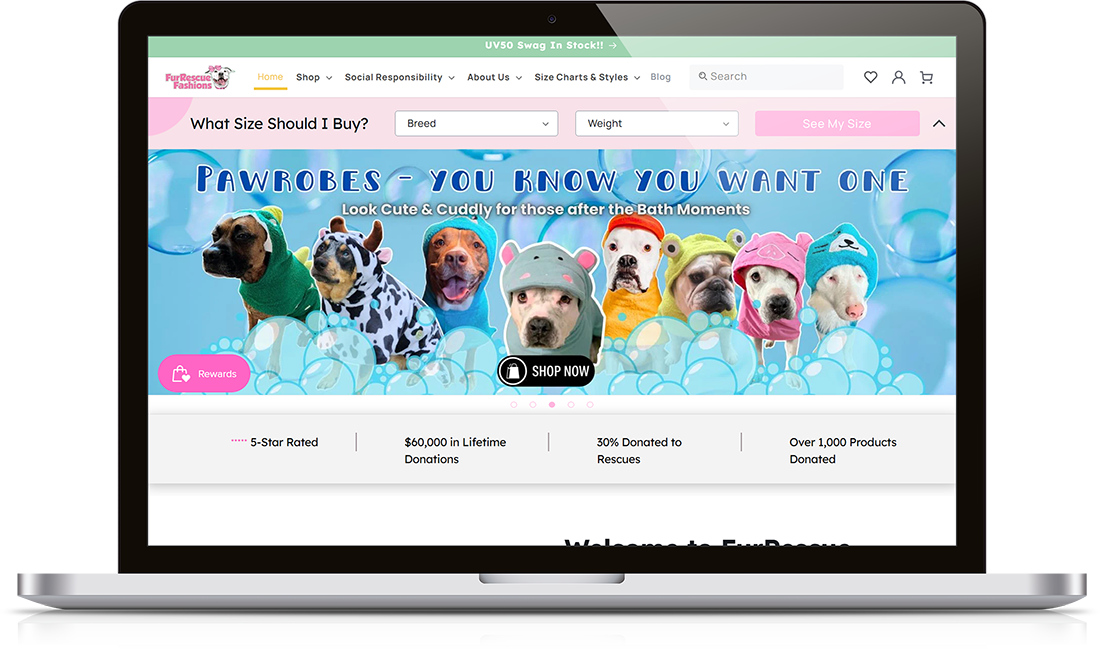Collapse the What Size Should I Buy bar
The height and width of the screenshot is (649, 1100).
(938, 124)
